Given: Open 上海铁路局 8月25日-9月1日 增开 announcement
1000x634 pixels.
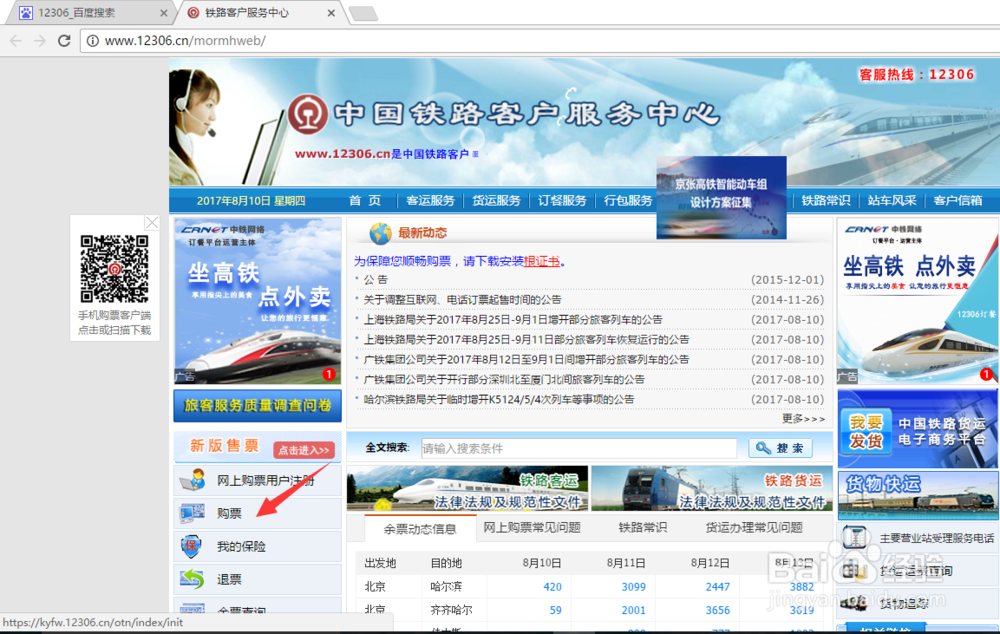Looking at the screenshot, I should click(x=513, y=320).
